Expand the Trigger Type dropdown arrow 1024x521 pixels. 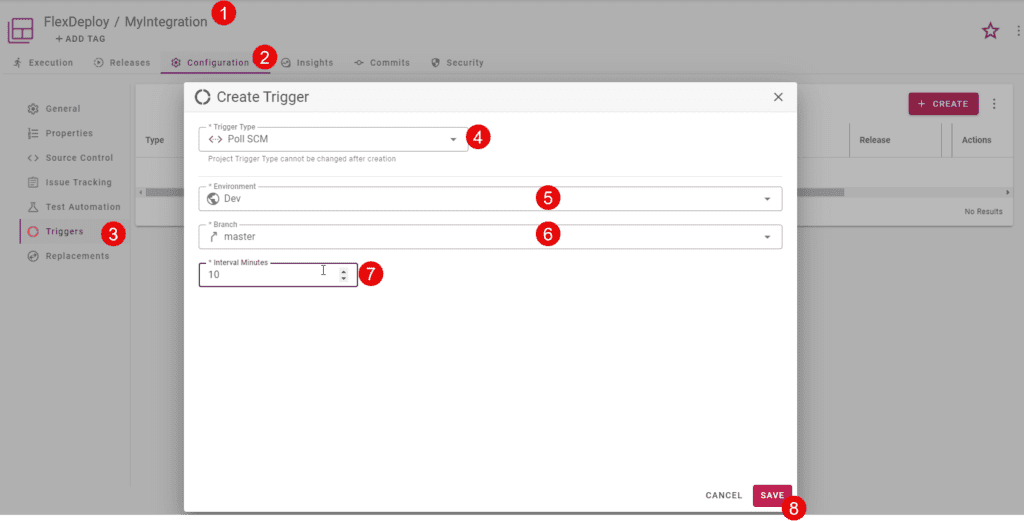pyautogui.click(x=453, y=140)
